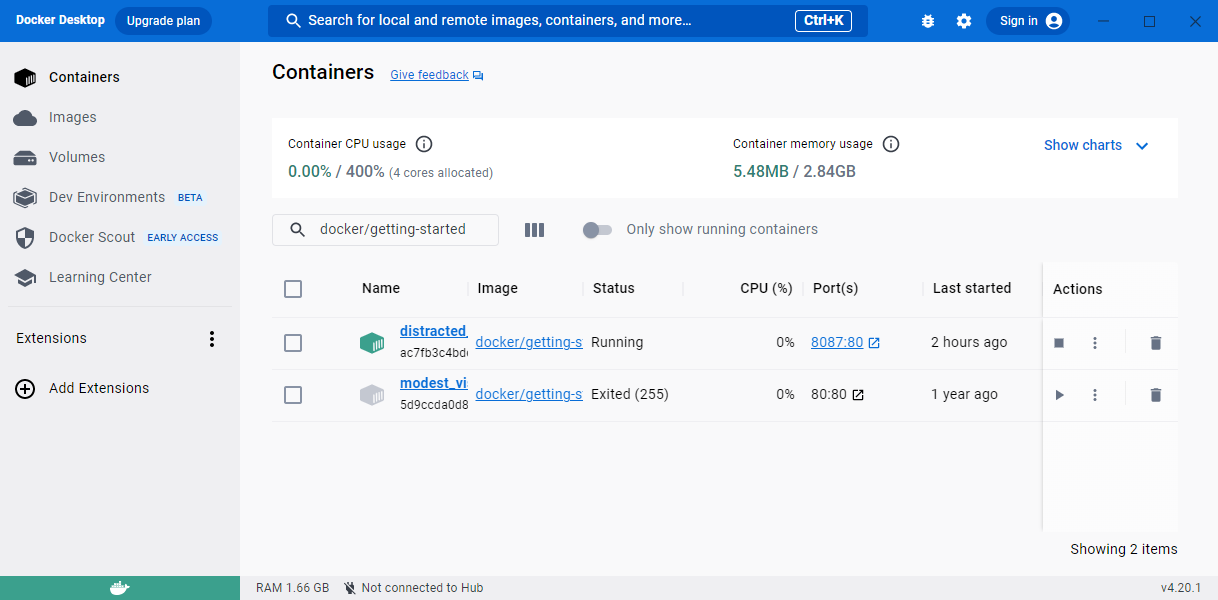The image size is (1218, 600).
Task: Stop the distracted container with the square icon
Action: 1059,342
